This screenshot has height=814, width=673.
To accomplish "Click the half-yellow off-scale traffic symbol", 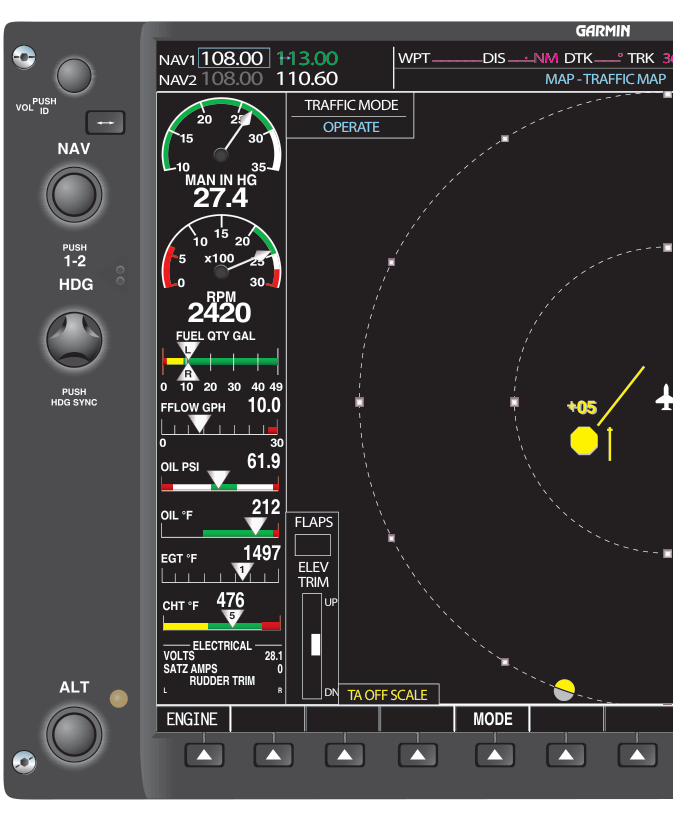I will point(564,690).
